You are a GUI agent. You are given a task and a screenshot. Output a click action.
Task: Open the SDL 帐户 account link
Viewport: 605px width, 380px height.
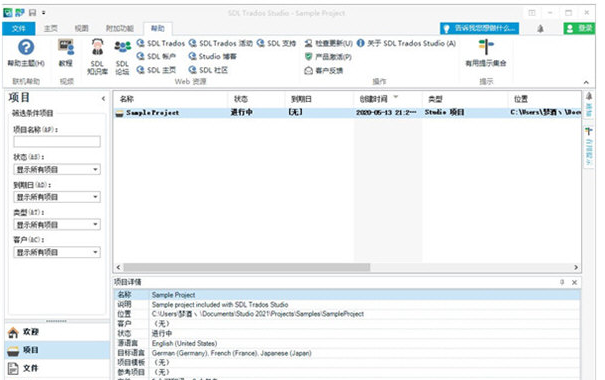(x=156, y=56)
